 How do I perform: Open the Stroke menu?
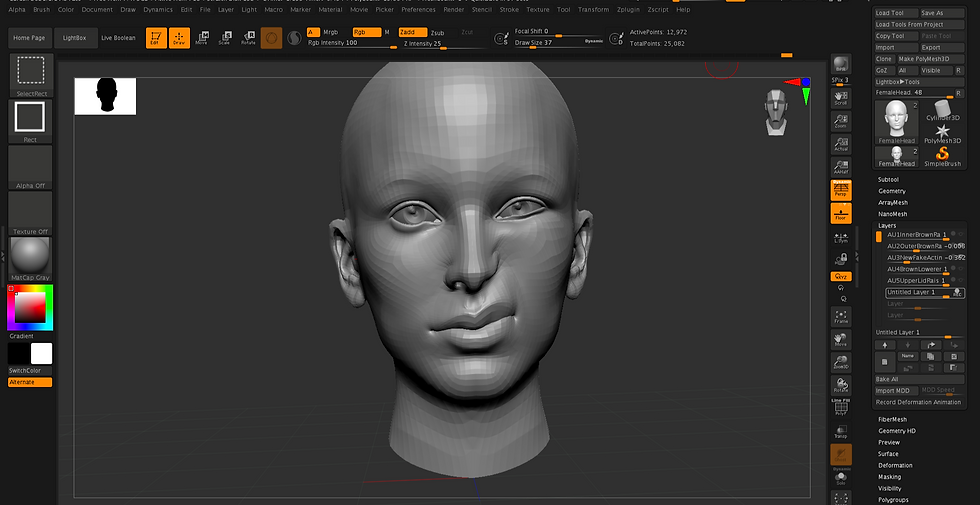(509, 9)
